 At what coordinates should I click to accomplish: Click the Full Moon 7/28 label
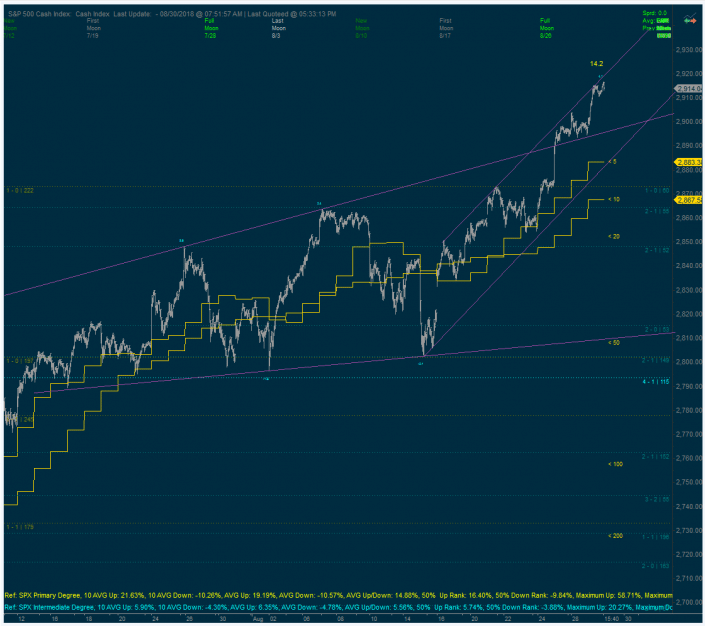pyautogui.click(x=211, y=28)
